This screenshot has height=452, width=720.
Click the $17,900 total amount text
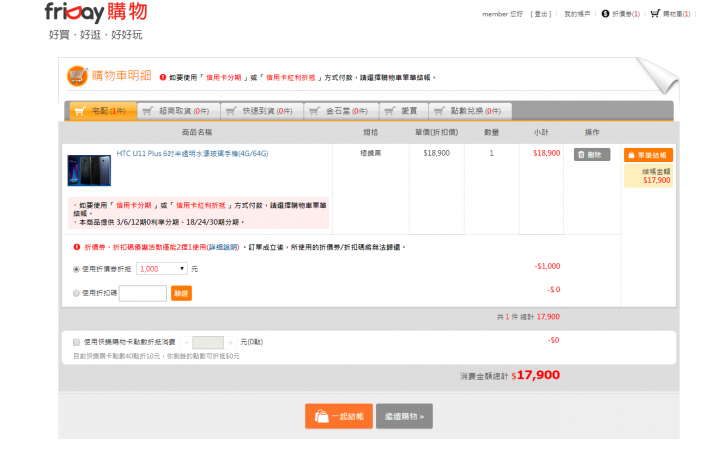coord(535,375)
